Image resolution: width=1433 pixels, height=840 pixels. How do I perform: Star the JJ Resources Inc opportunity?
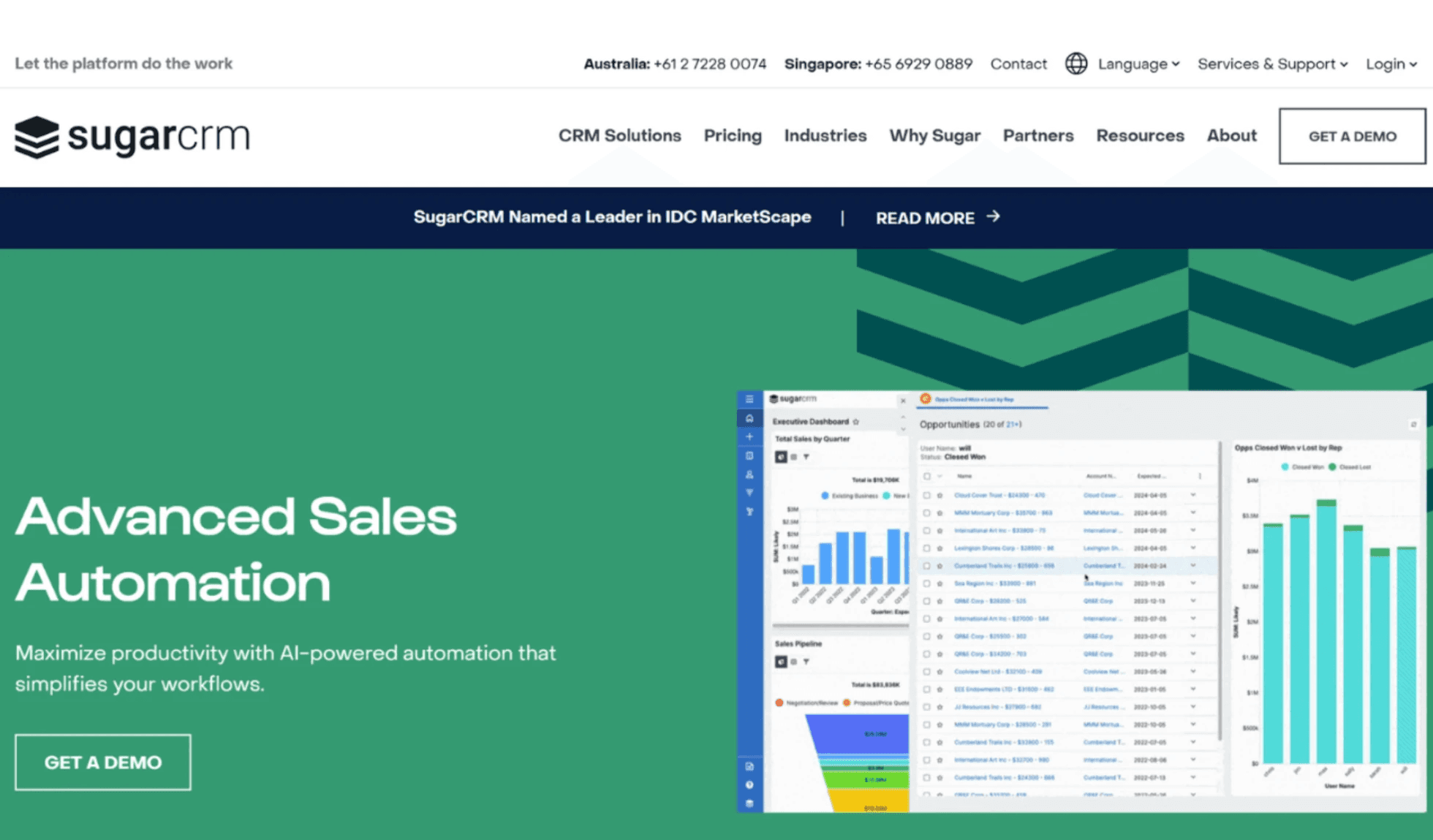pyautogui.click(x=940, y=707)
